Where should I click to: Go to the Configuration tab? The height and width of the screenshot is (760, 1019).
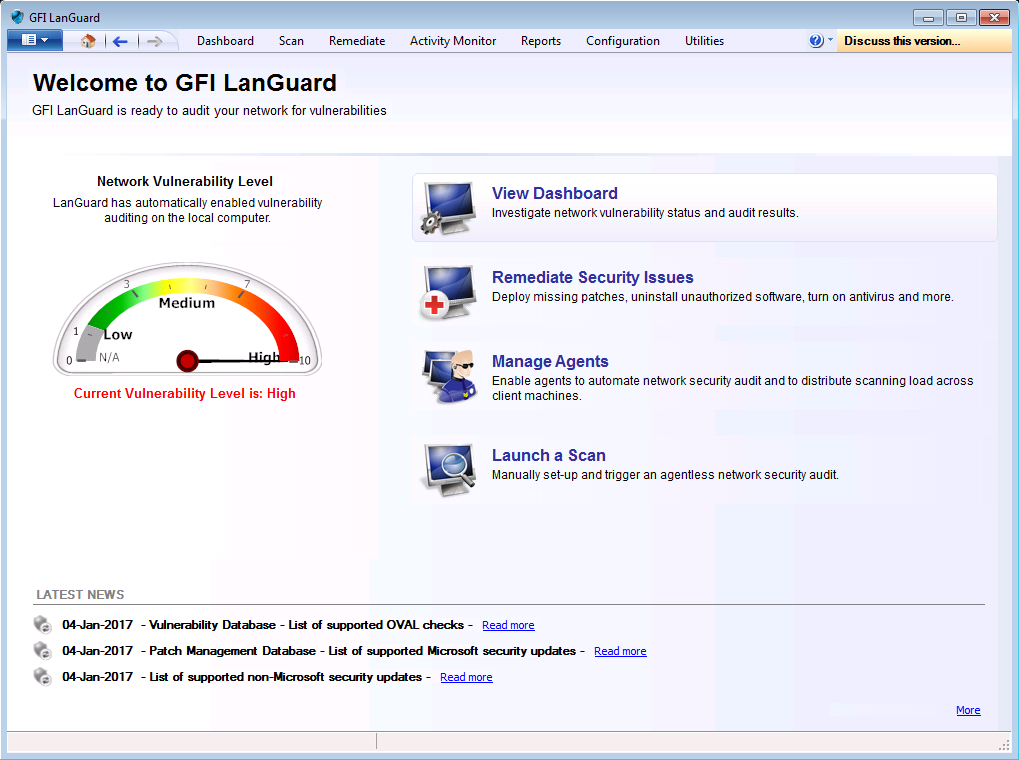click(x=623, y=41)
